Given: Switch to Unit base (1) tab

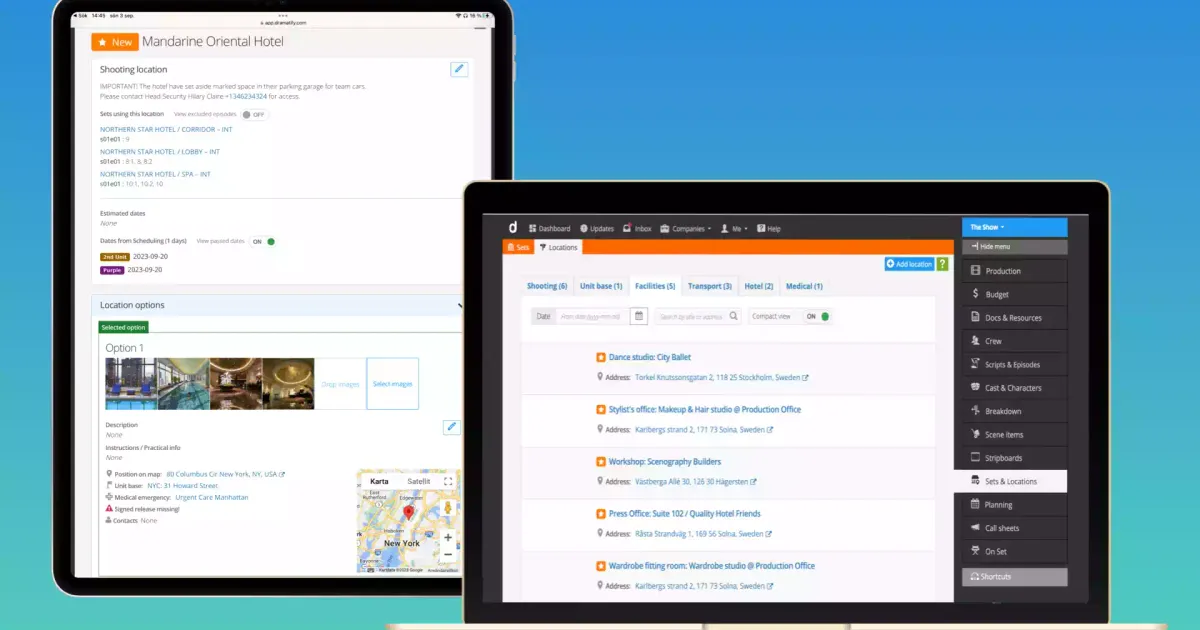Looking at the screenshot, I should tap(601, 286).
